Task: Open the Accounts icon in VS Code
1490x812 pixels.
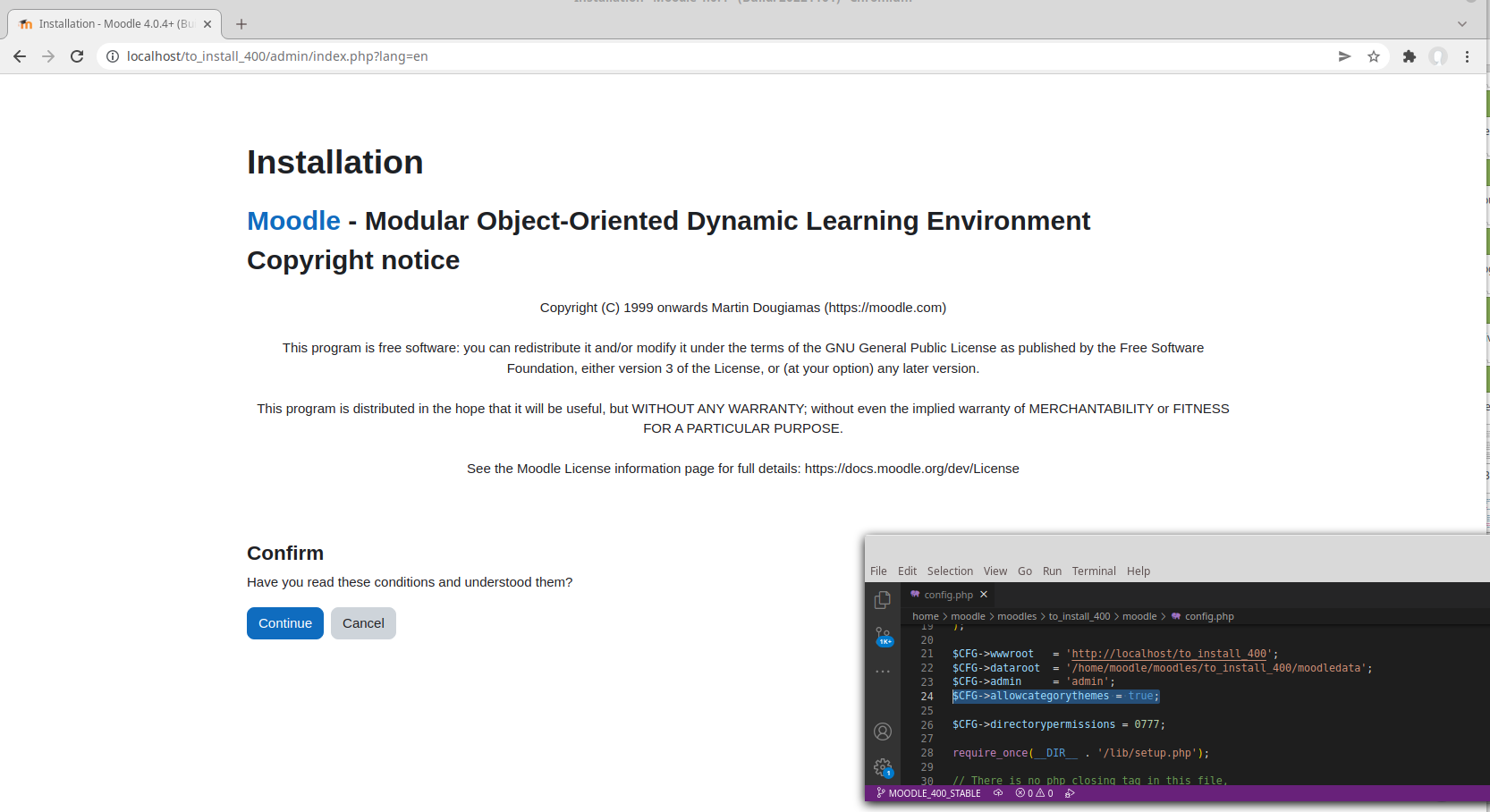Action: [x=883, y=732]
